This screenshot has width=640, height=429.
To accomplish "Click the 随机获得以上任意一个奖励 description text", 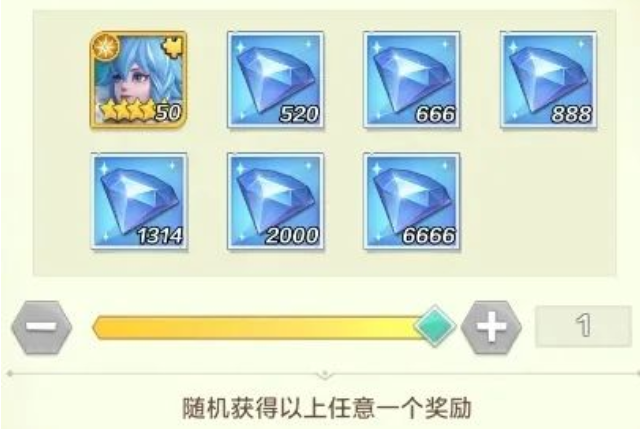I will (x=327, y=407).
